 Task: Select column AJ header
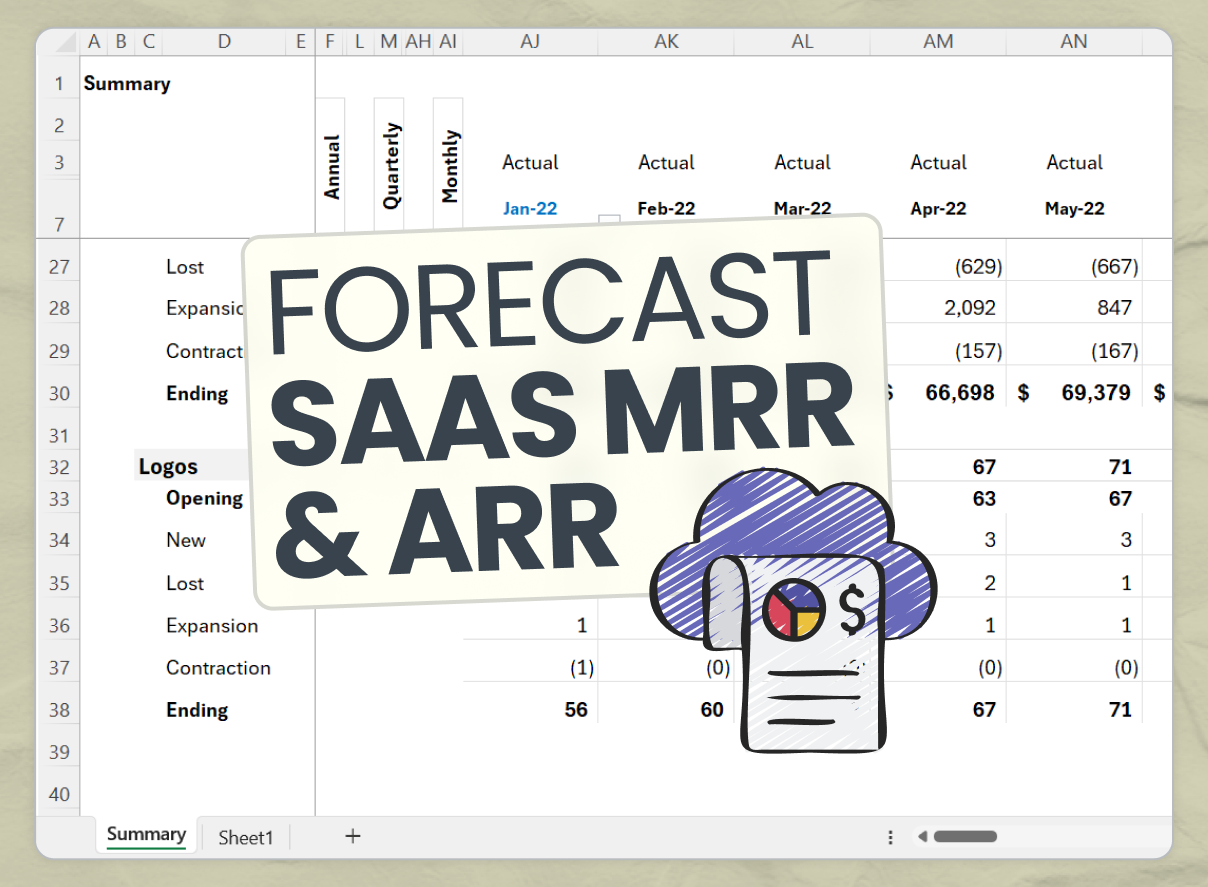(530, 41)
